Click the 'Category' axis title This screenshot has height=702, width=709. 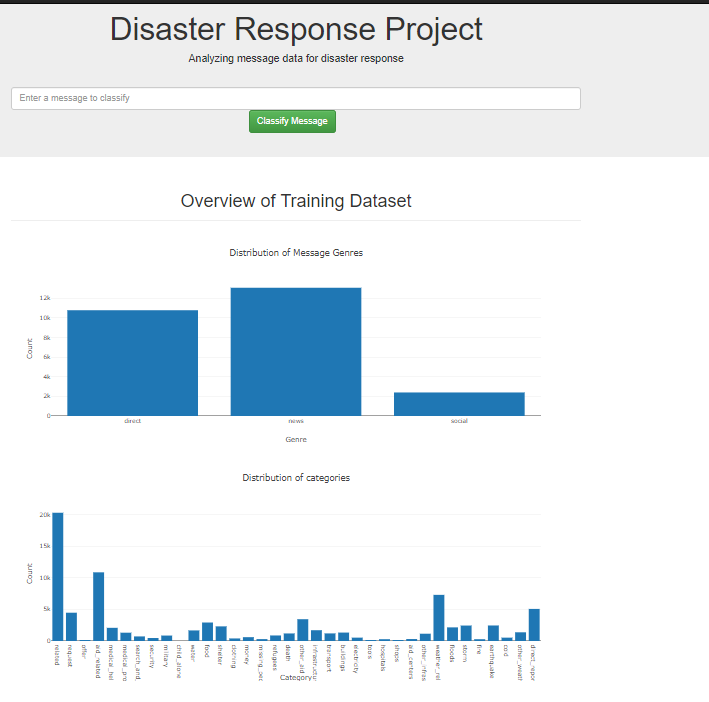(296, 677)
